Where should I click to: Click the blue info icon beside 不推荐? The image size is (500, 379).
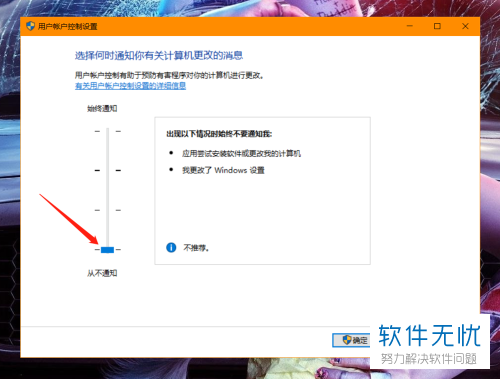(171, 247)
